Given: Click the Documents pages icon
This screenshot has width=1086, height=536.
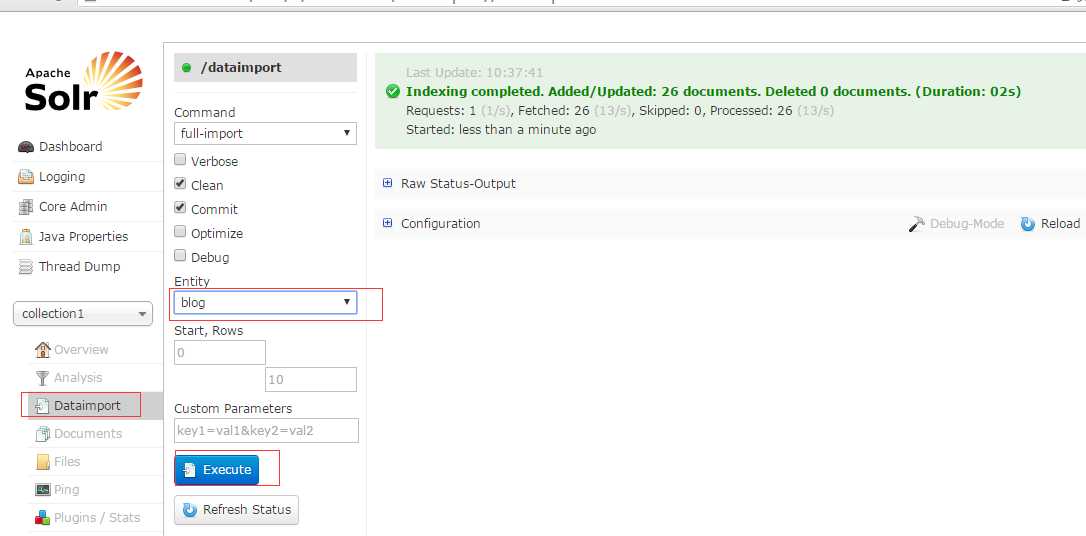Looking at the screenshot, I should [43, 434].
